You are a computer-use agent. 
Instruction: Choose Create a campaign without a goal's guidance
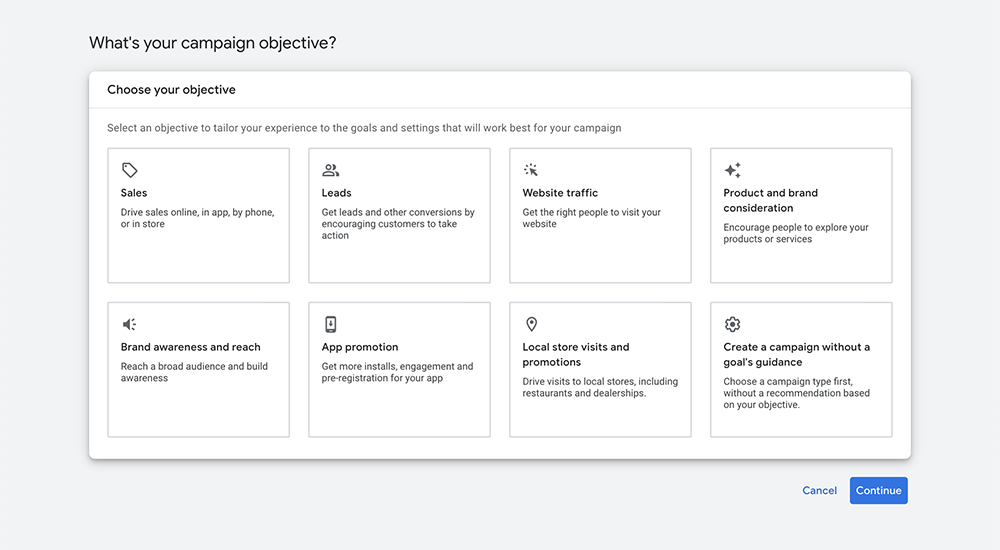point(797,354)
